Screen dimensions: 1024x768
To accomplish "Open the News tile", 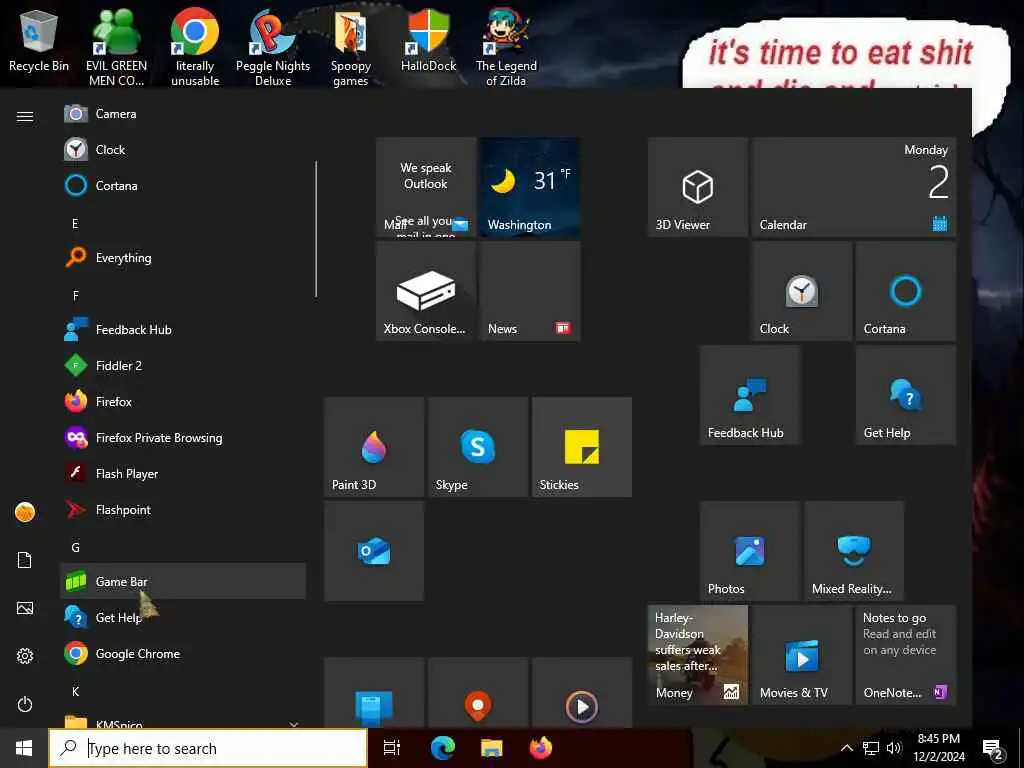I will (x=530, y=291).
